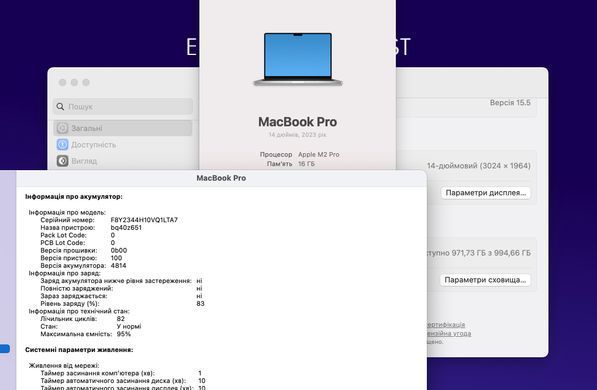Click the 14-дюймовий (3024 × 1964) display text
Viewport: 597px width, 390px height.
pyautogui.click(x=479, y=166)
